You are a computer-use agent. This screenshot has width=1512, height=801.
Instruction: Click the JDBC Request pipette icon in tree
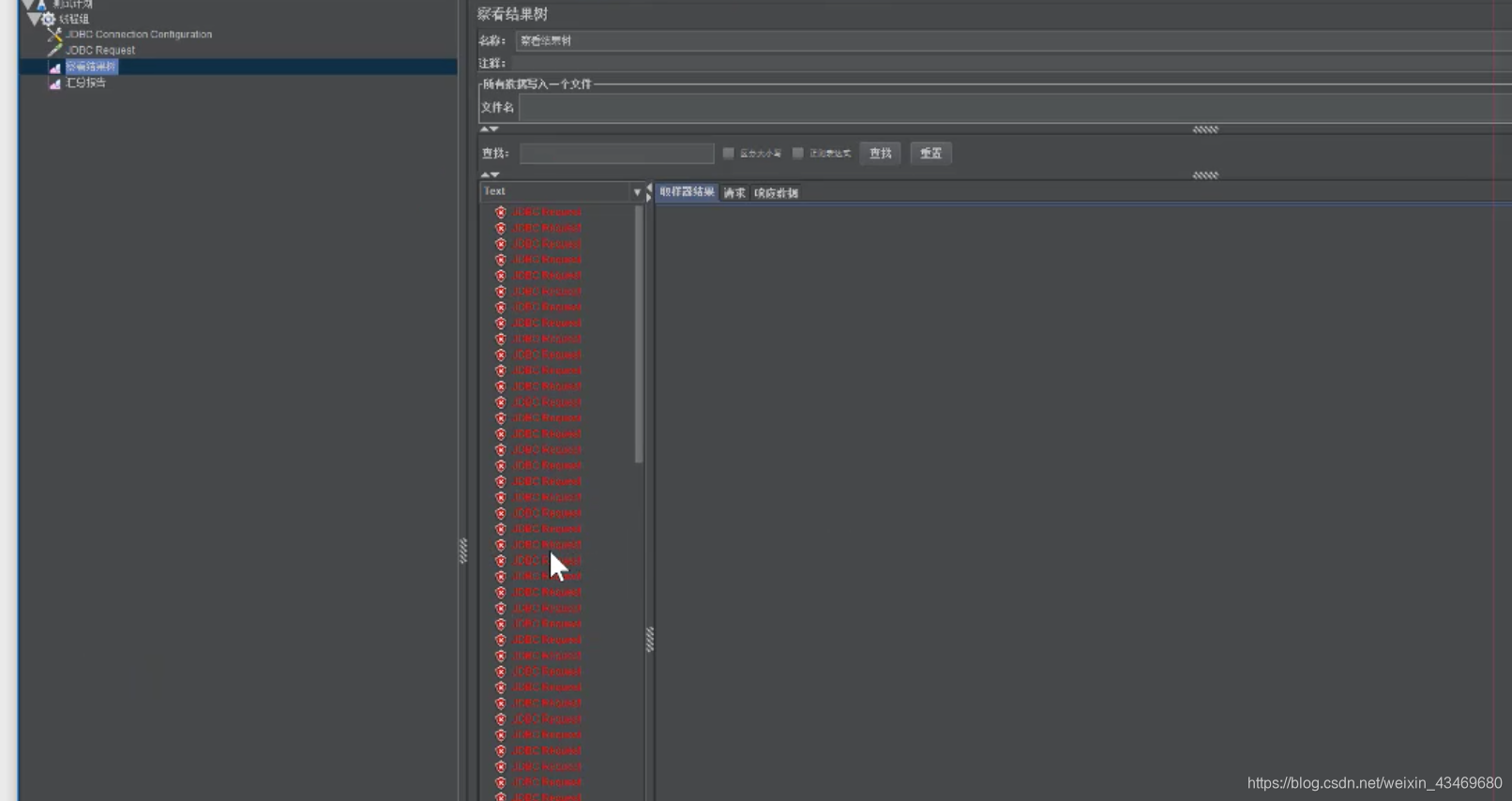[54, 51]
